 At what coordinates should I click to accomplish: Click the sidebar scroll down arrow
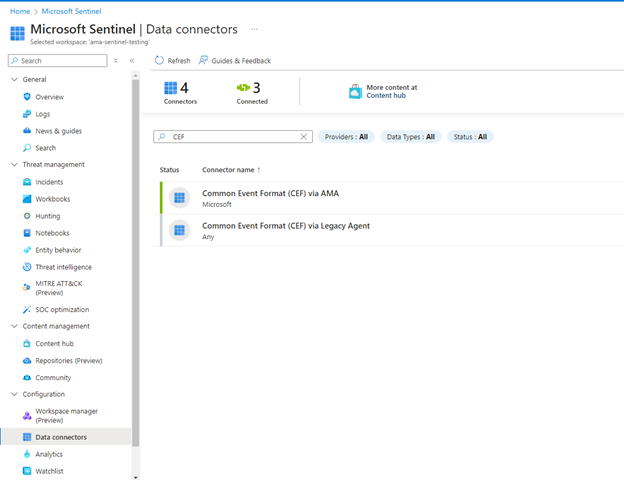[x=135, y=477]
